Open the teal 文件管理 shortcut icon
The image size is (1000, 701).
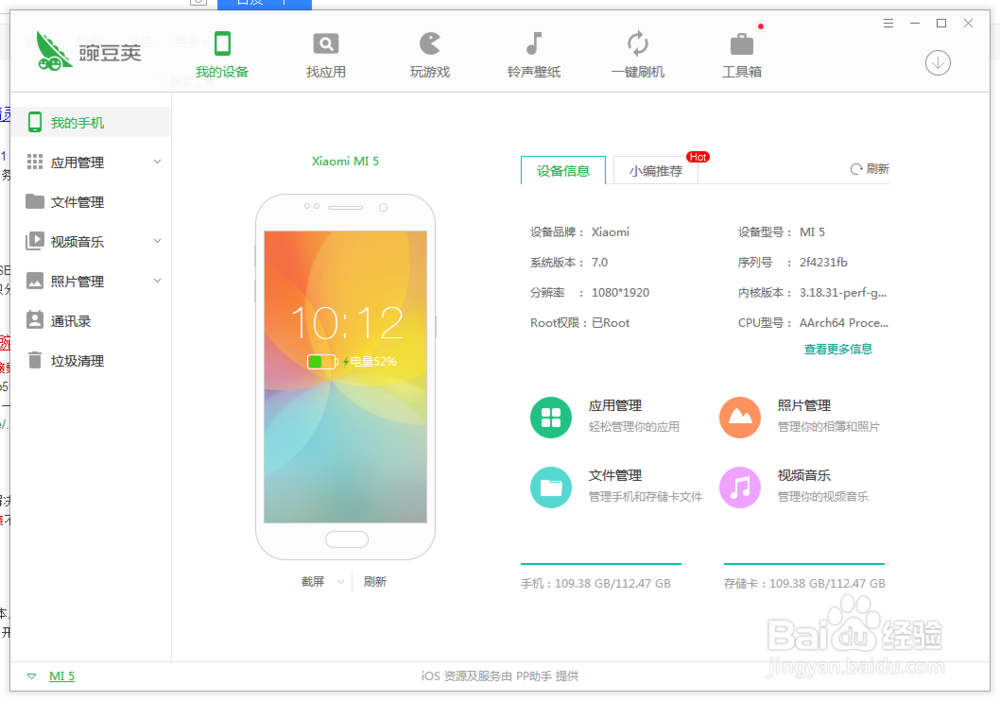click(550, 487)
